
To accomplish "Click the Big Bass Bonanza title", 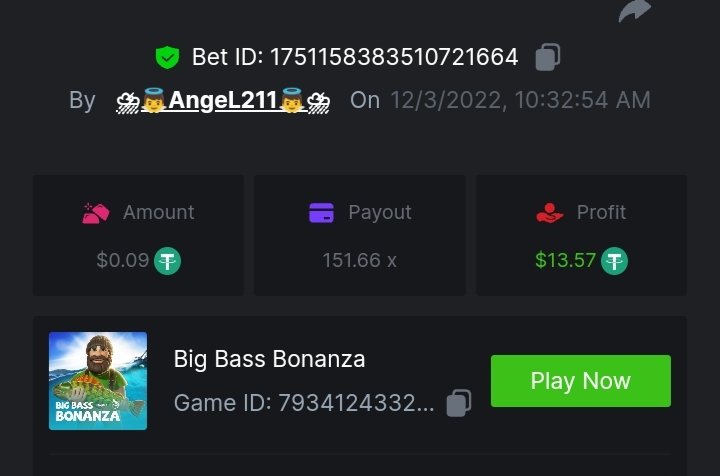I will (x=269, y=358).
